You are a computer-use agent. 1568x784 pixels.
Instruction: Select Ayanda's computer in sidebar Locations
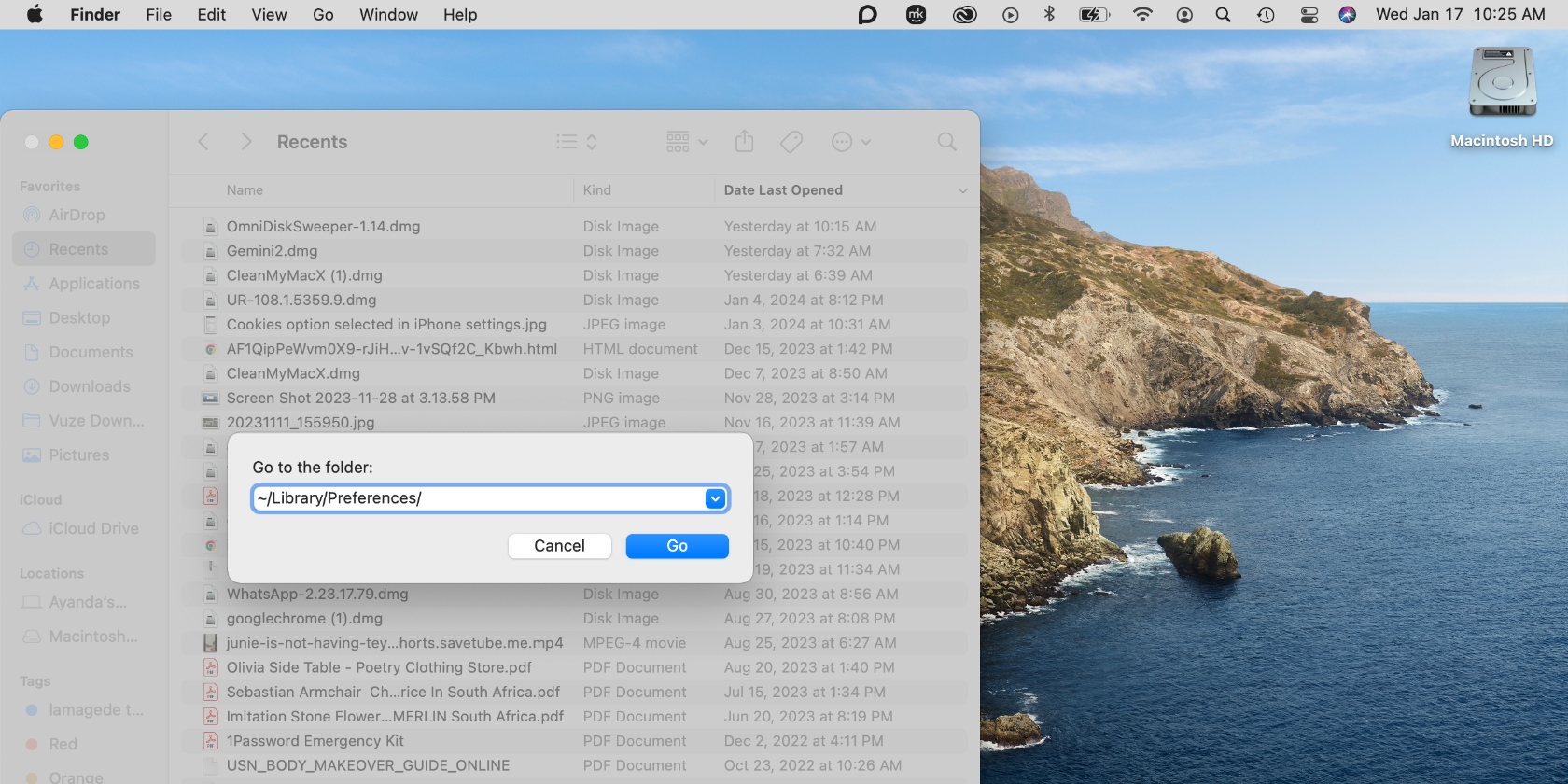coord(84,602)
